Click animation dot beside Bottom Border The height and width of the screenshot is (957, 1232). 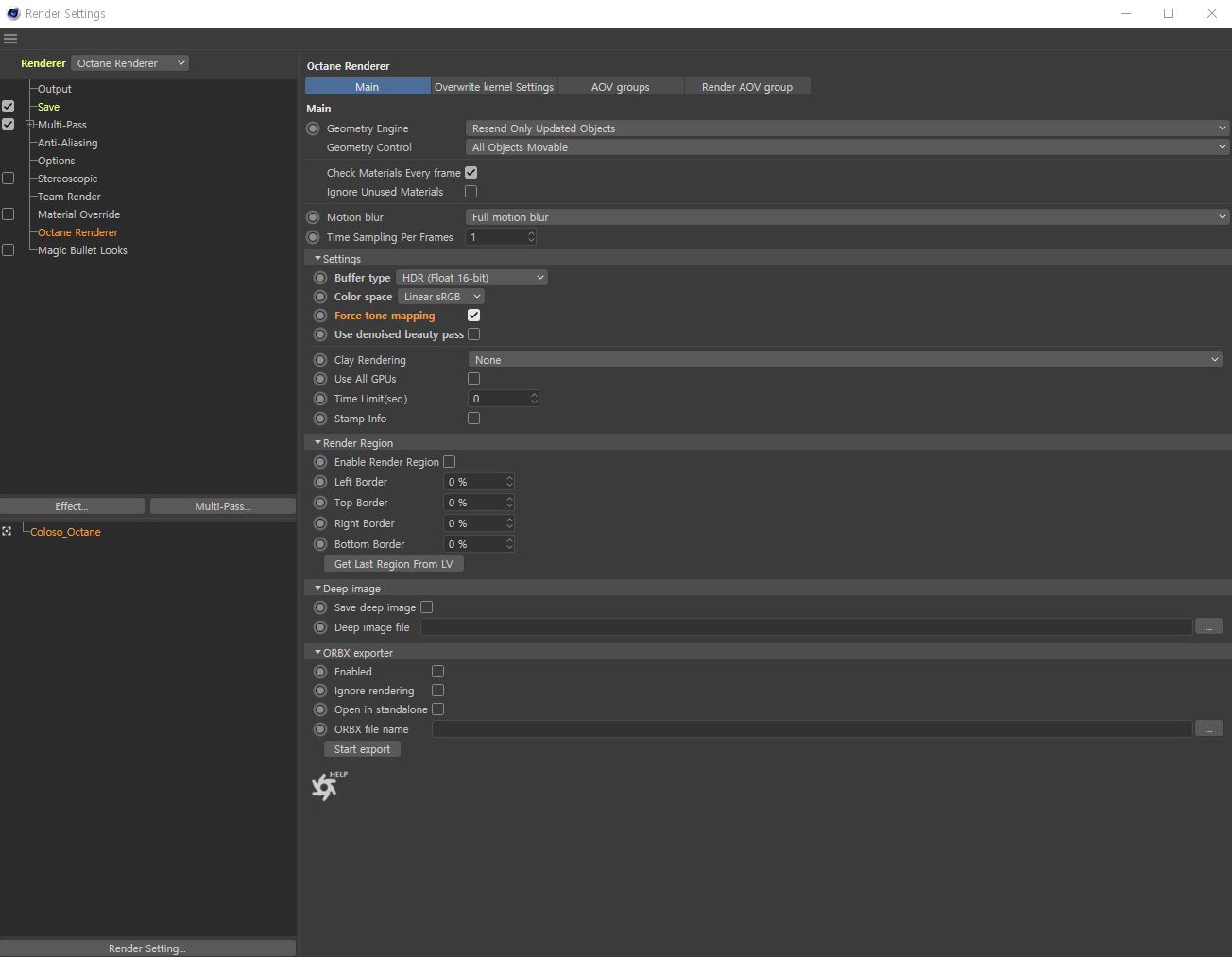pyautogui.click(x=320, y=544)
